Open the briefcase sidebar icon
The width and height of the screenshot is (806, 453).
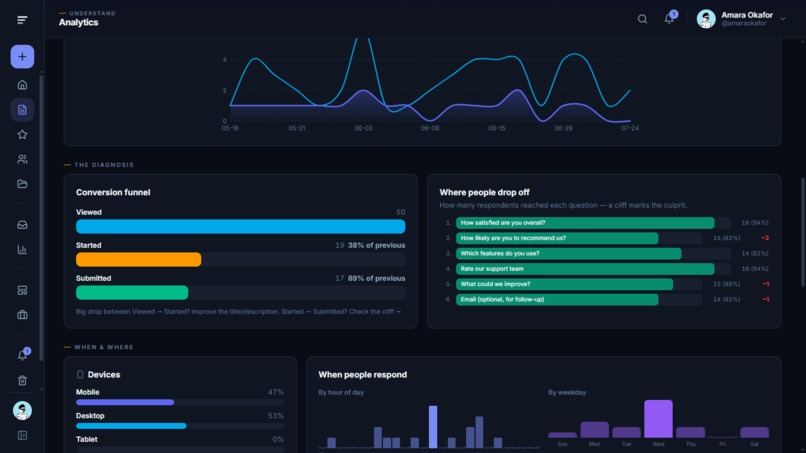[x=22, y=315]
